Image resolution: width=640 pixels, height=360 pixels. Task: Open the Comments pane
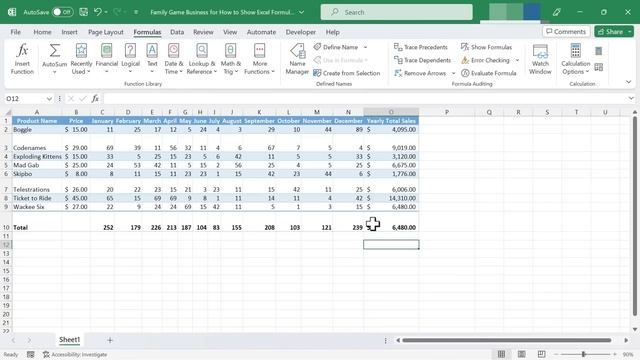pos(566,31)
